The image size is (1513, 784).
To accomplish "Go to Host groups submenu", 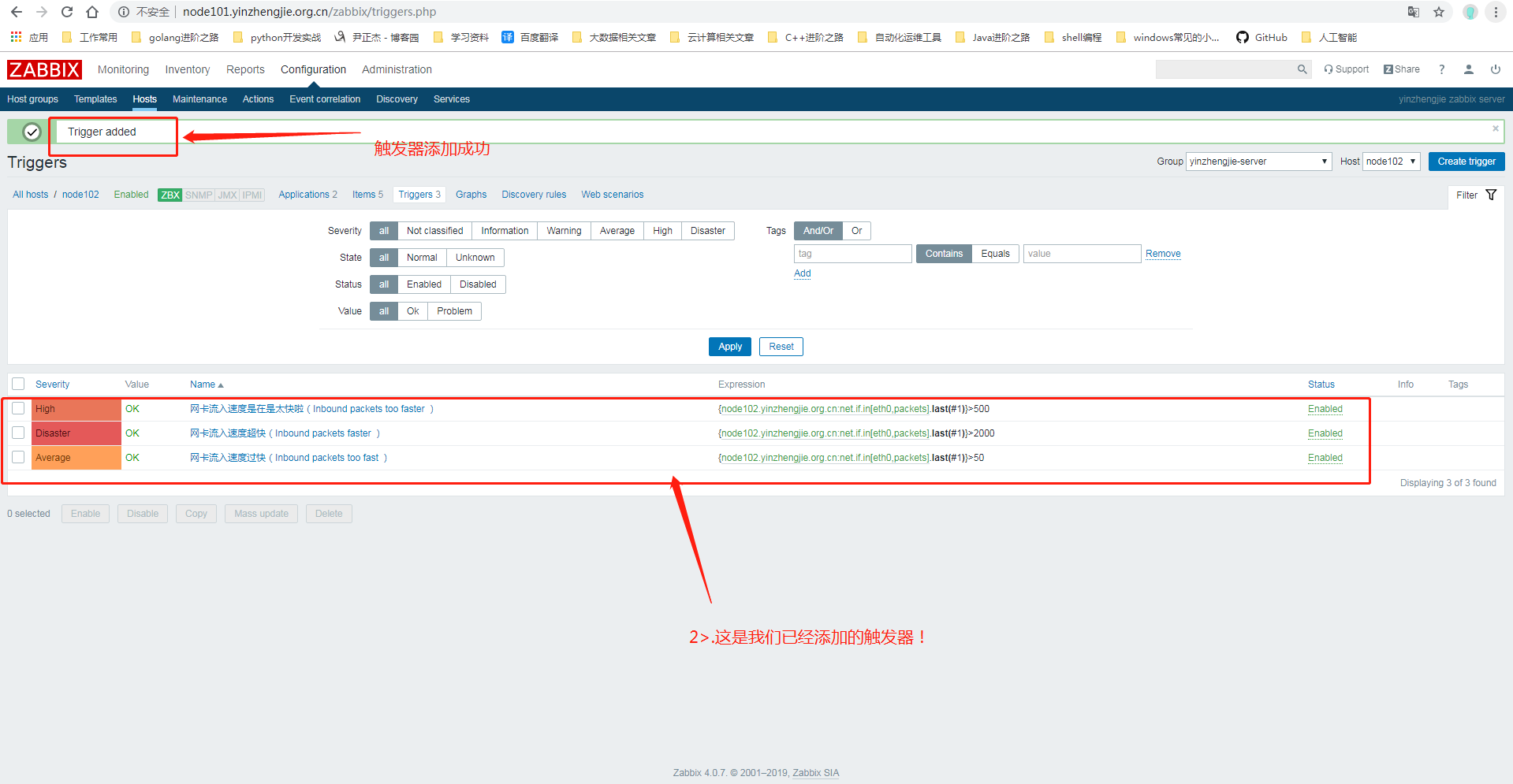I will pos(32,99).
